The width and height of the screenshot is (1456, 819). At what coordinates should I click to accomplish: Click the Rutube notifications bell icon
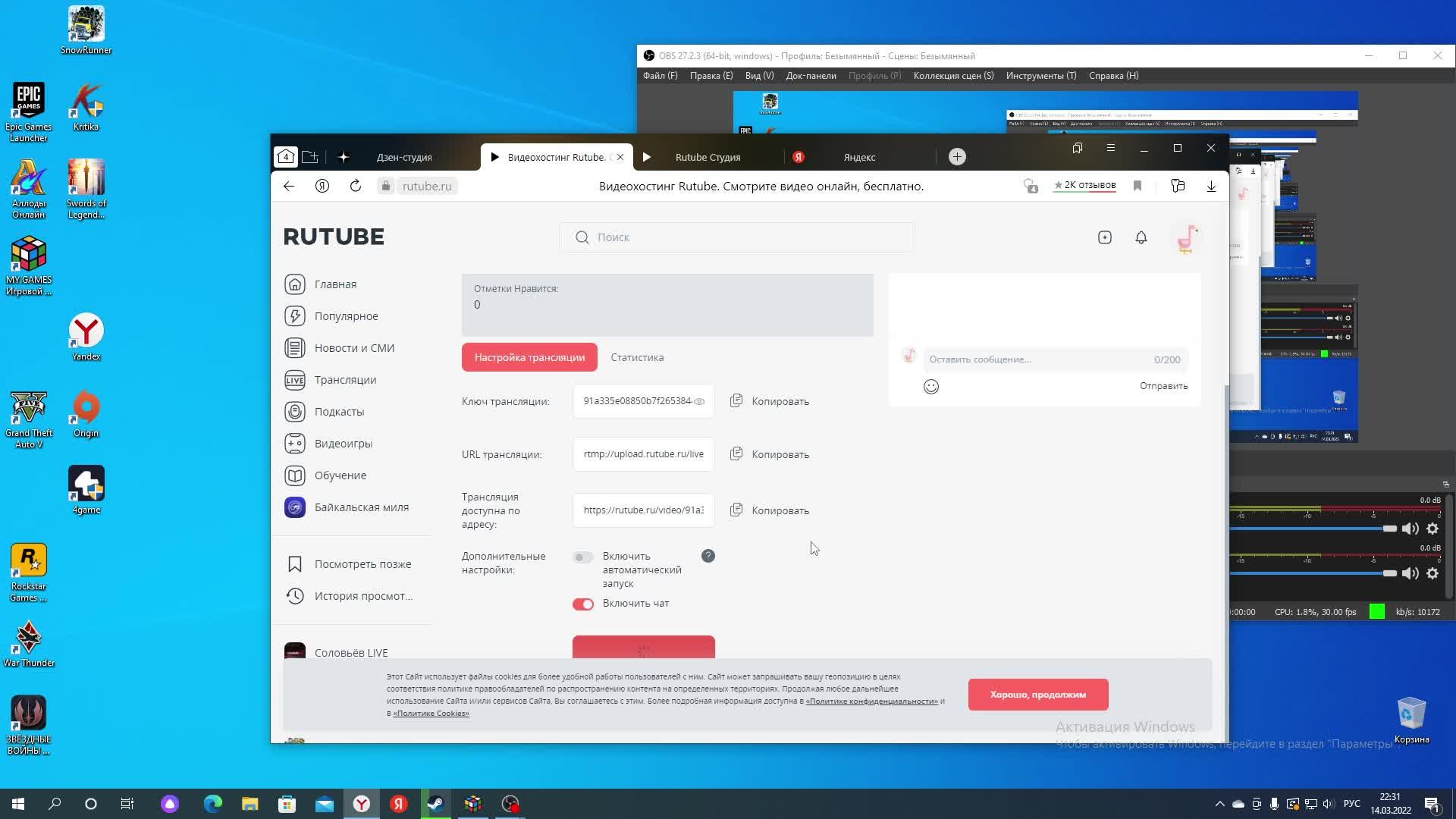pyautogui.click(x=1141, y=237)
